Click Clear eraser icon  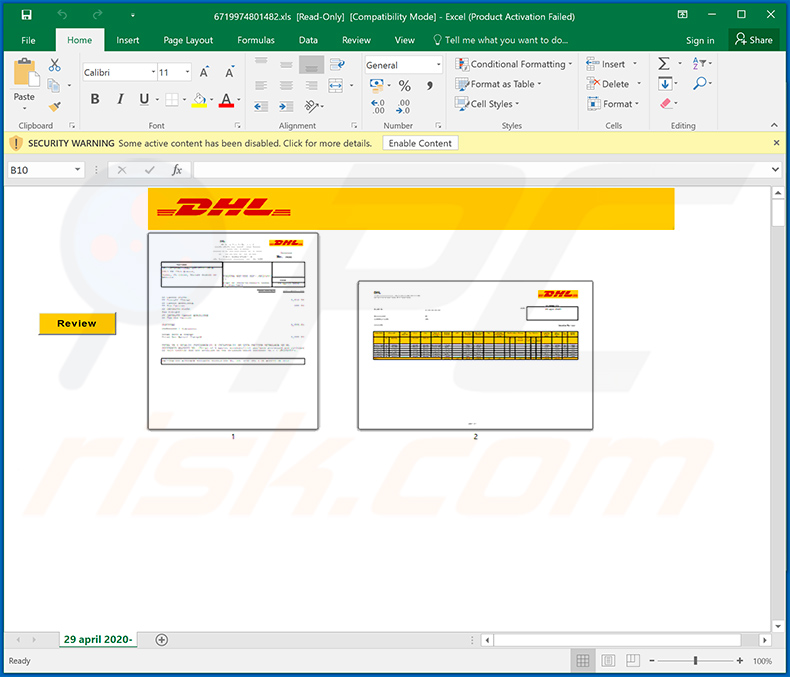666,104
